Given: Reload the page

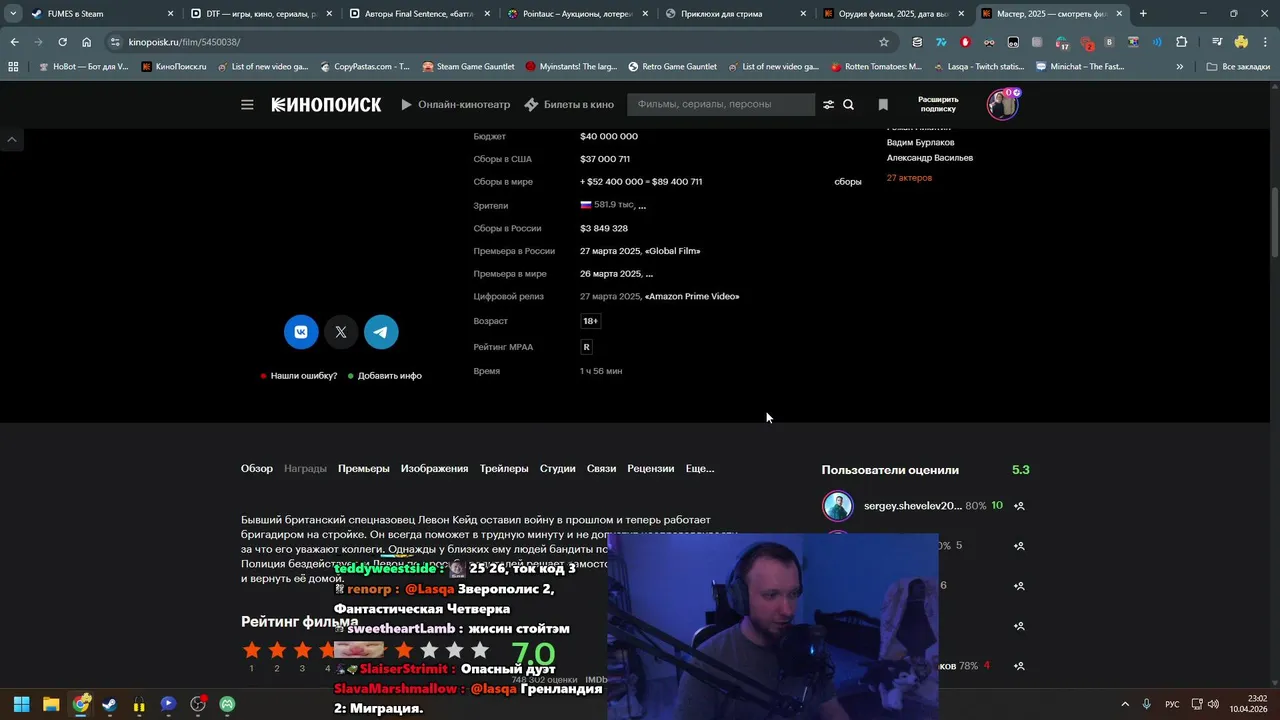Looking at the screenshot, I should 62,42.
